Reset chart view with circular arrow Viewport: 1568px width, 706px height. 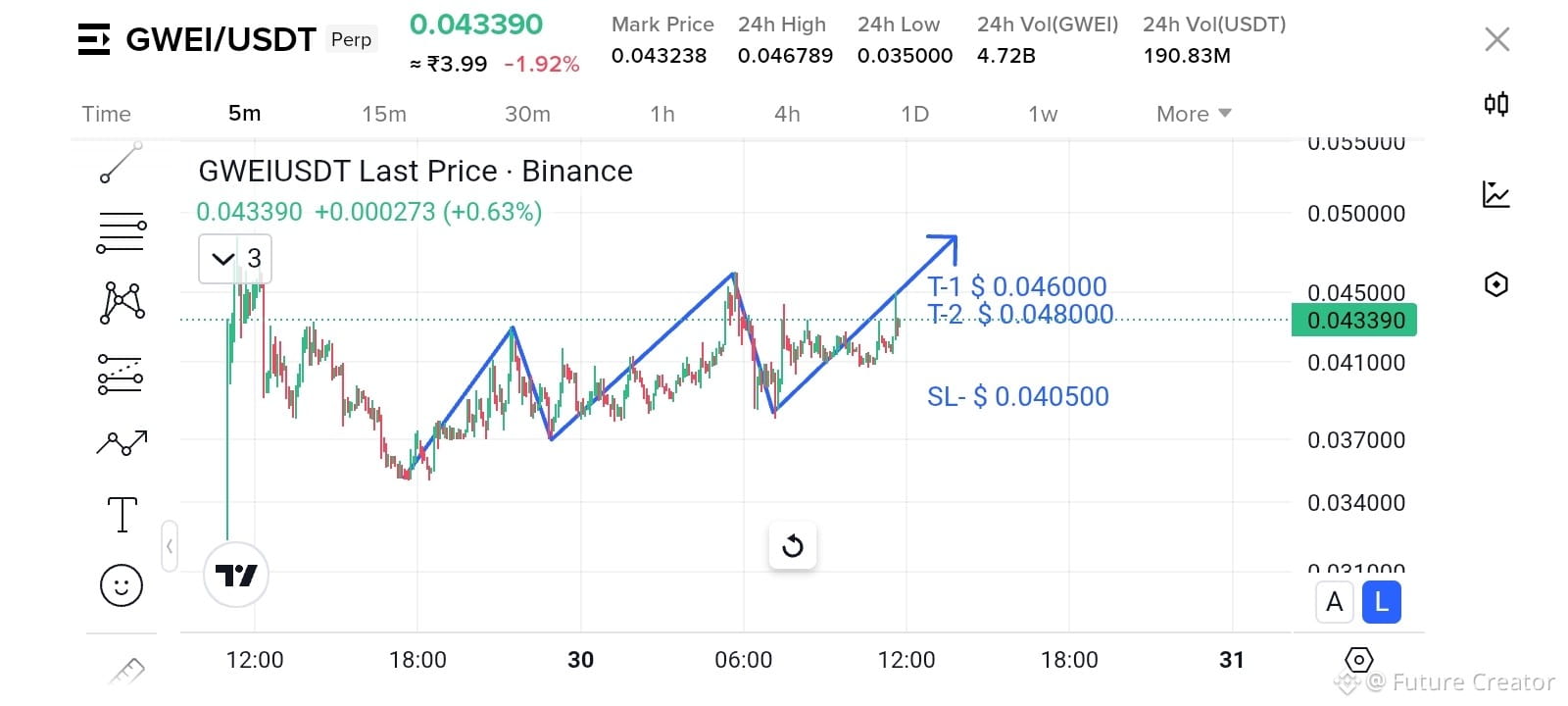[x=793, y=545]
